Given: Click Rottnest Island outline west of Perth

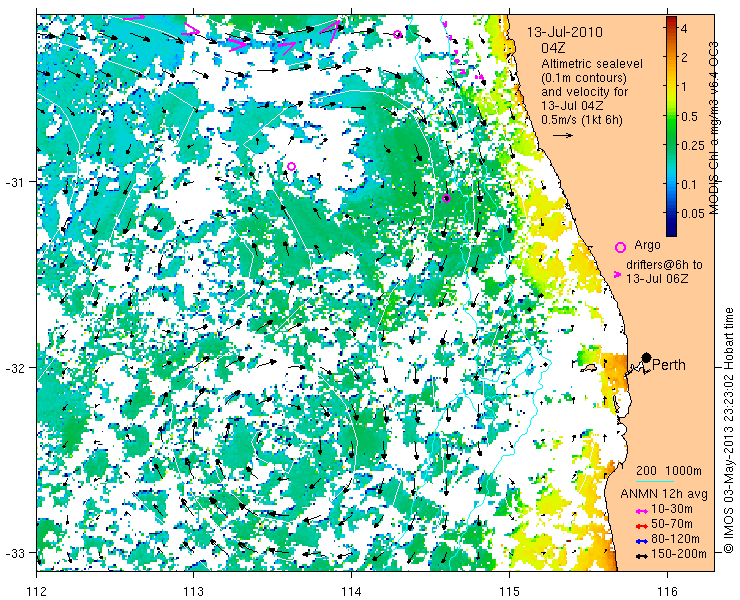Looking at the screenshot, I should click(x=589, y=367).
